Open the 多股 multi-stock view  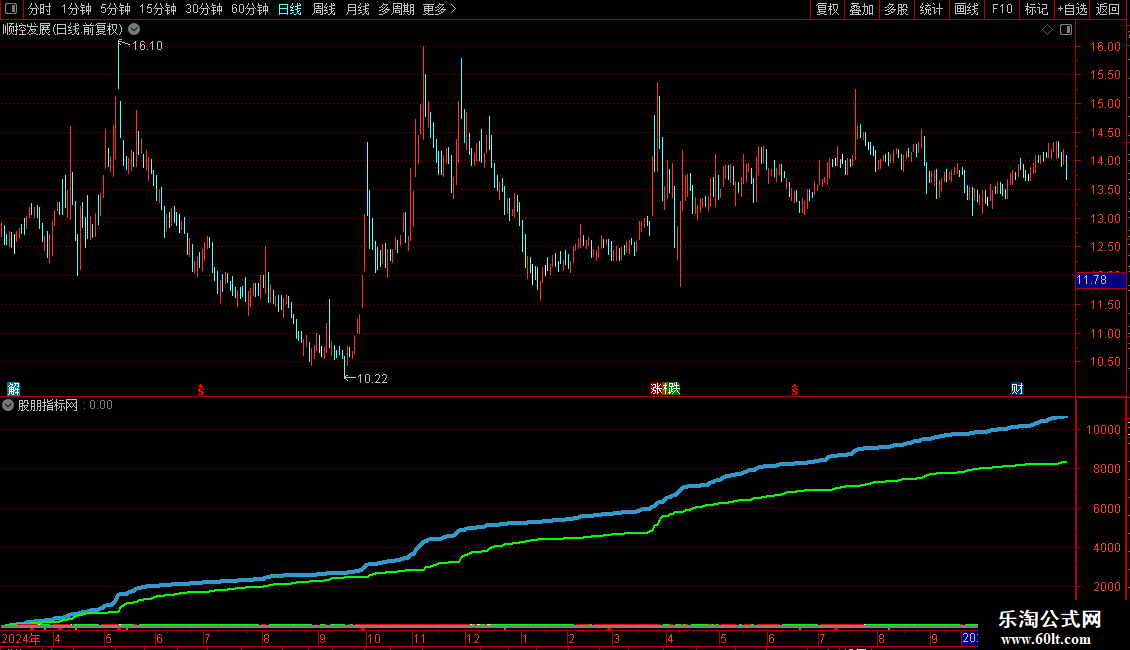tap(896, 9)
